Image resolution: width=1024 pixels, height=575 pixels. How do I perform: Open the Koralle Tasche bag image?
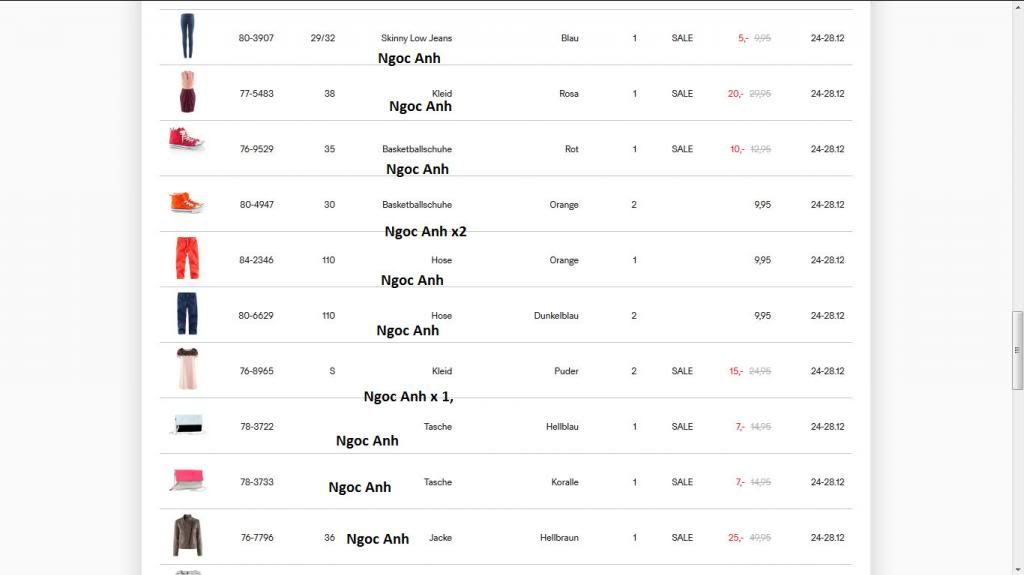coord(186,480)
